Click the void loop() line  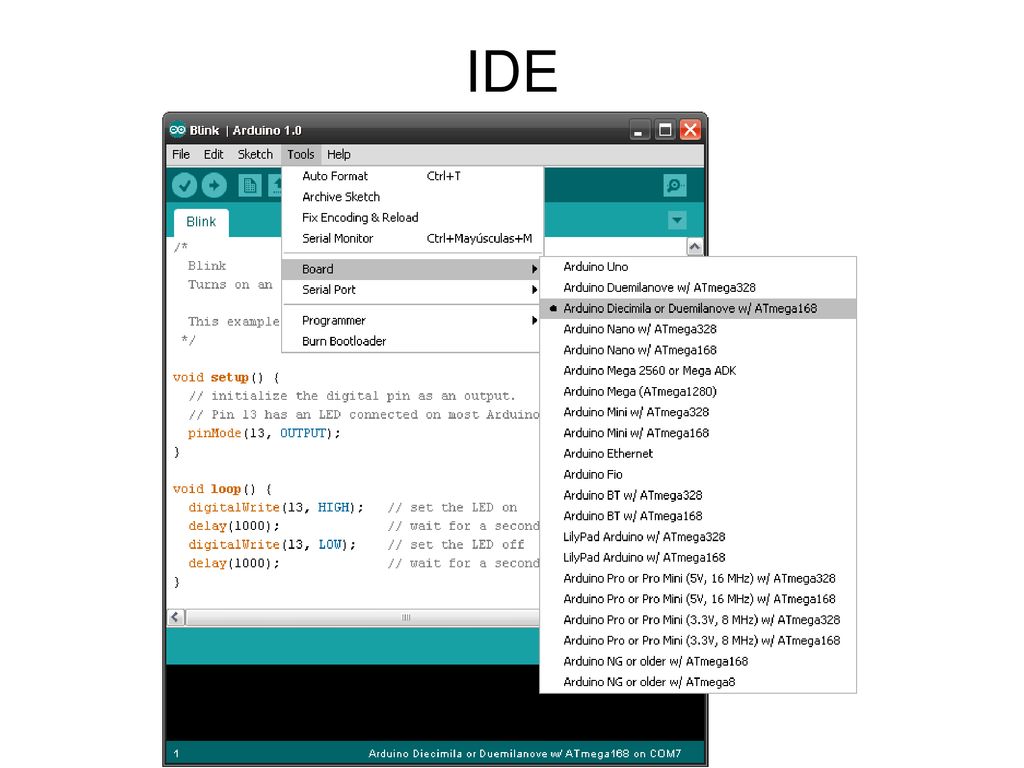[x=222, y=489]
